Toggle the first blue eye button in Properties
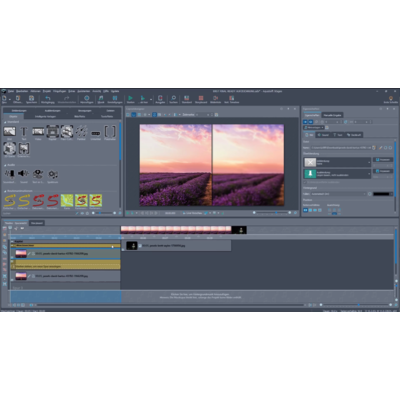 click(306, 122)
